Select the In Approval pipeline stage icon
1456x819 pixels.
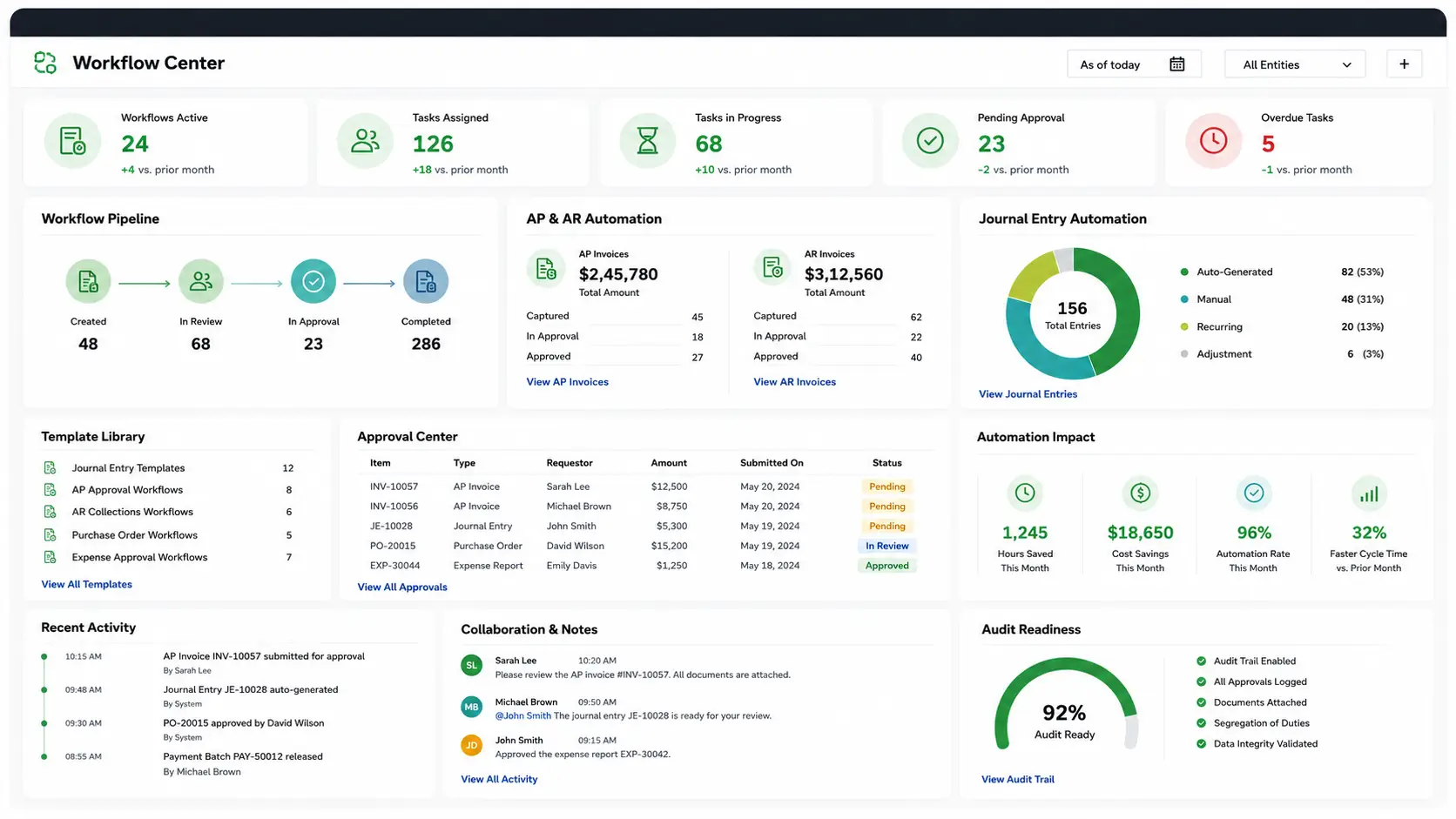point(313,282)
